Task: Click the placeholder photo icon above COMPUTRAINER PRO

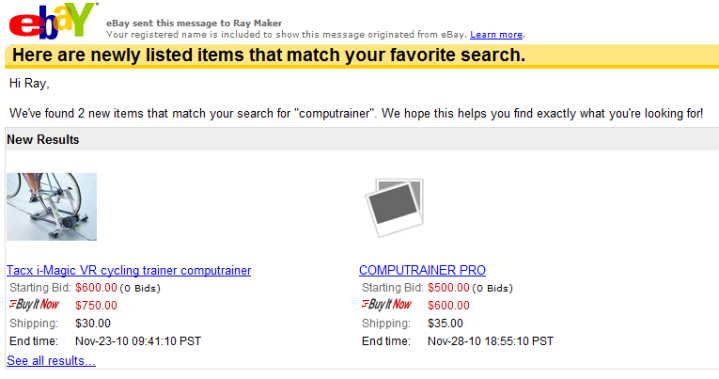Action: [394, 208]
